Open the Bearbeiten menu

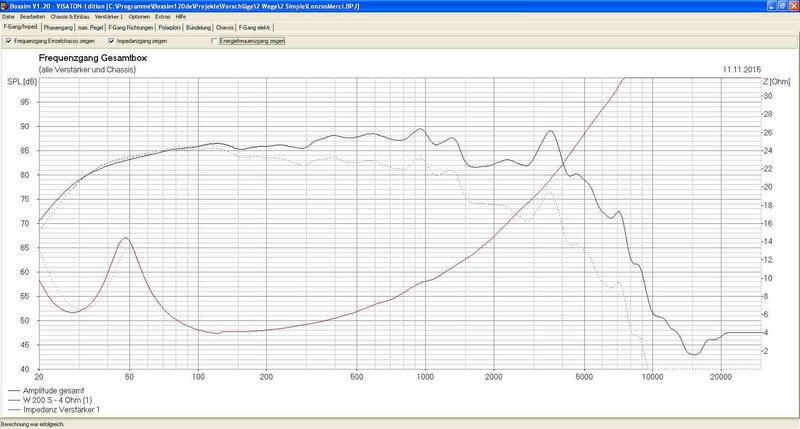click(32, 18)
